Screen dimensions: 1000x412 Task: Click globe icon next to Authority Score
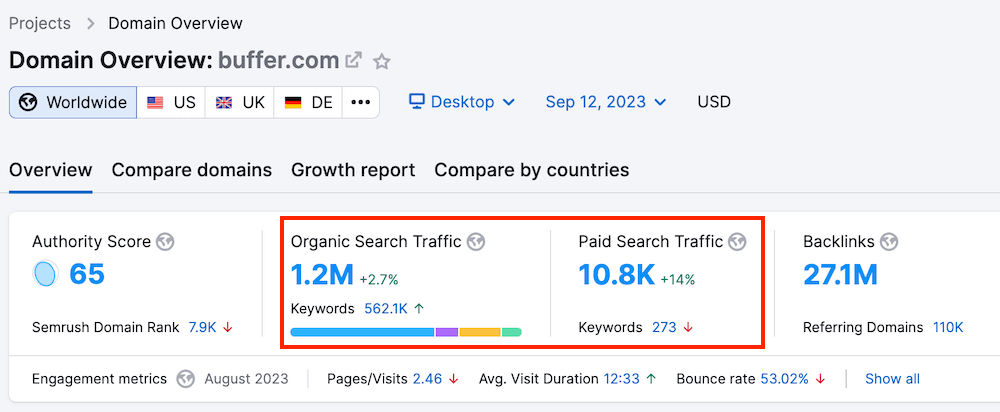click(x=166, y=241)
